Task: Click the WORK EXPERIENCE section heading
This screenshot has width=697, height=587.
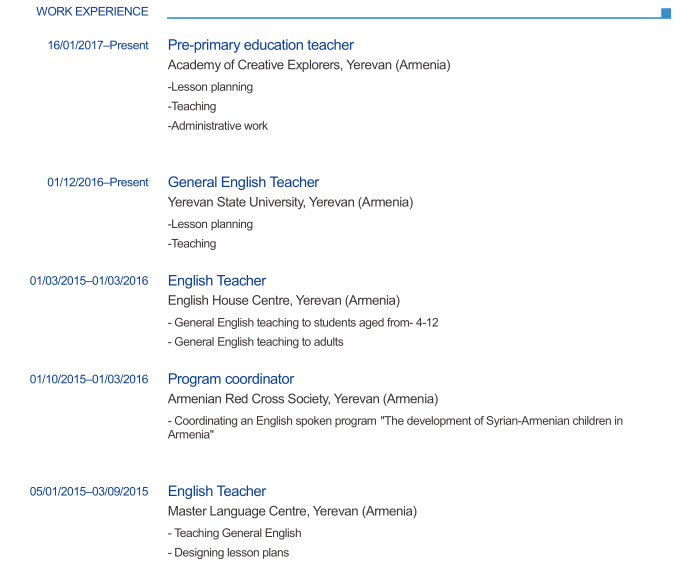Action: (92, 12)
